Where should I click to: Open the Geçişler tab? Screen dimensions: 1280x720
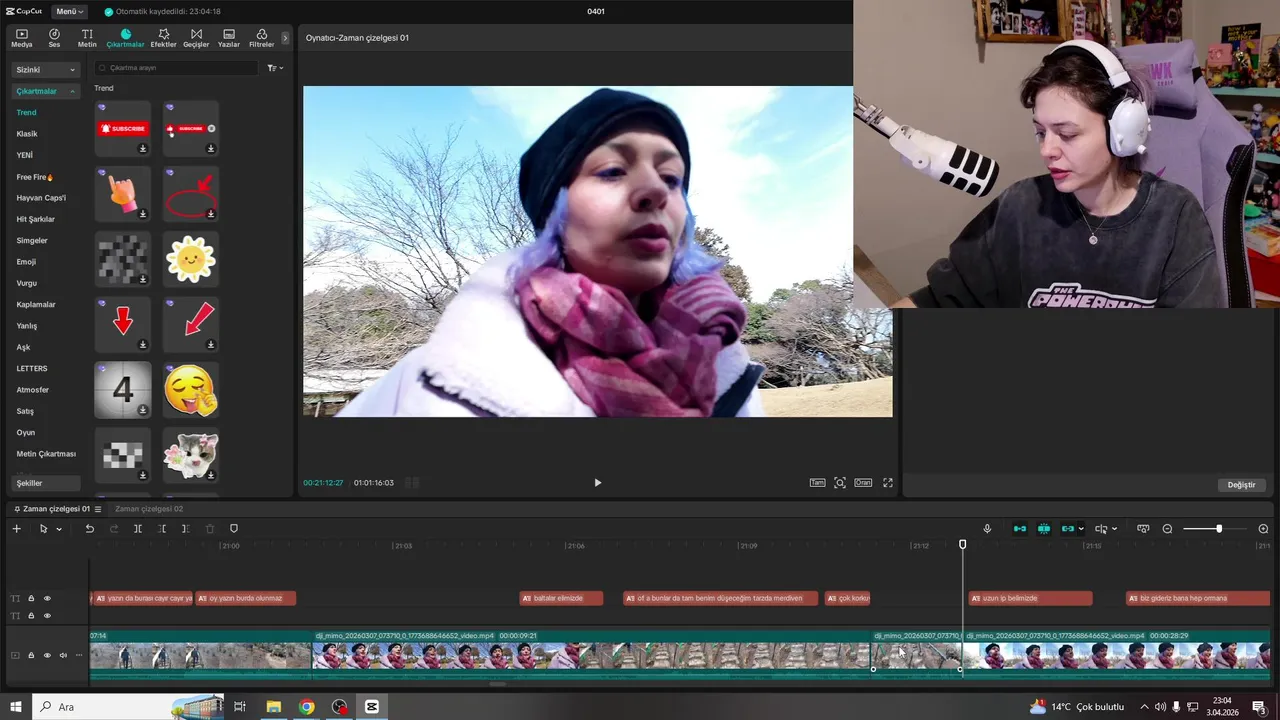[x=196, y=38]
